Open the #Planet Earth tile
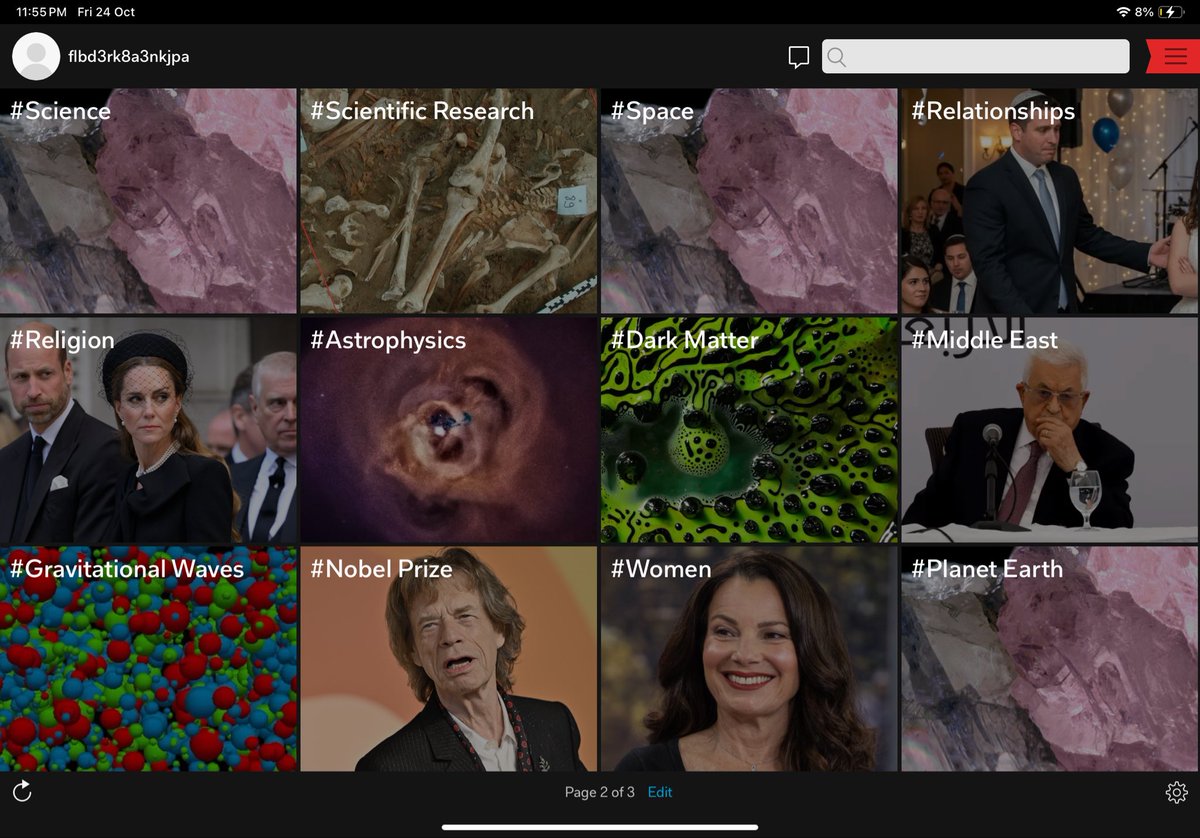This screenshot has height=838, width=1200. coord(1049,659)
